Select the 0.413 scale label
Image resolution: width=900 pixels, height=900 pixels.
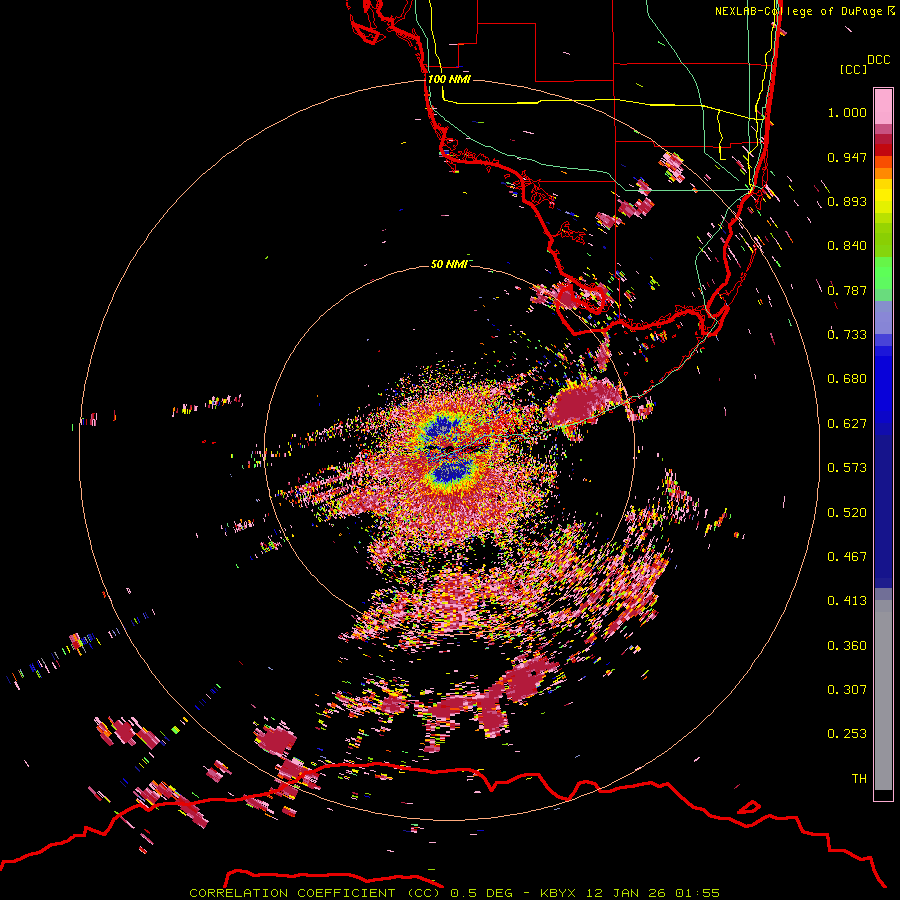[847, 601]
